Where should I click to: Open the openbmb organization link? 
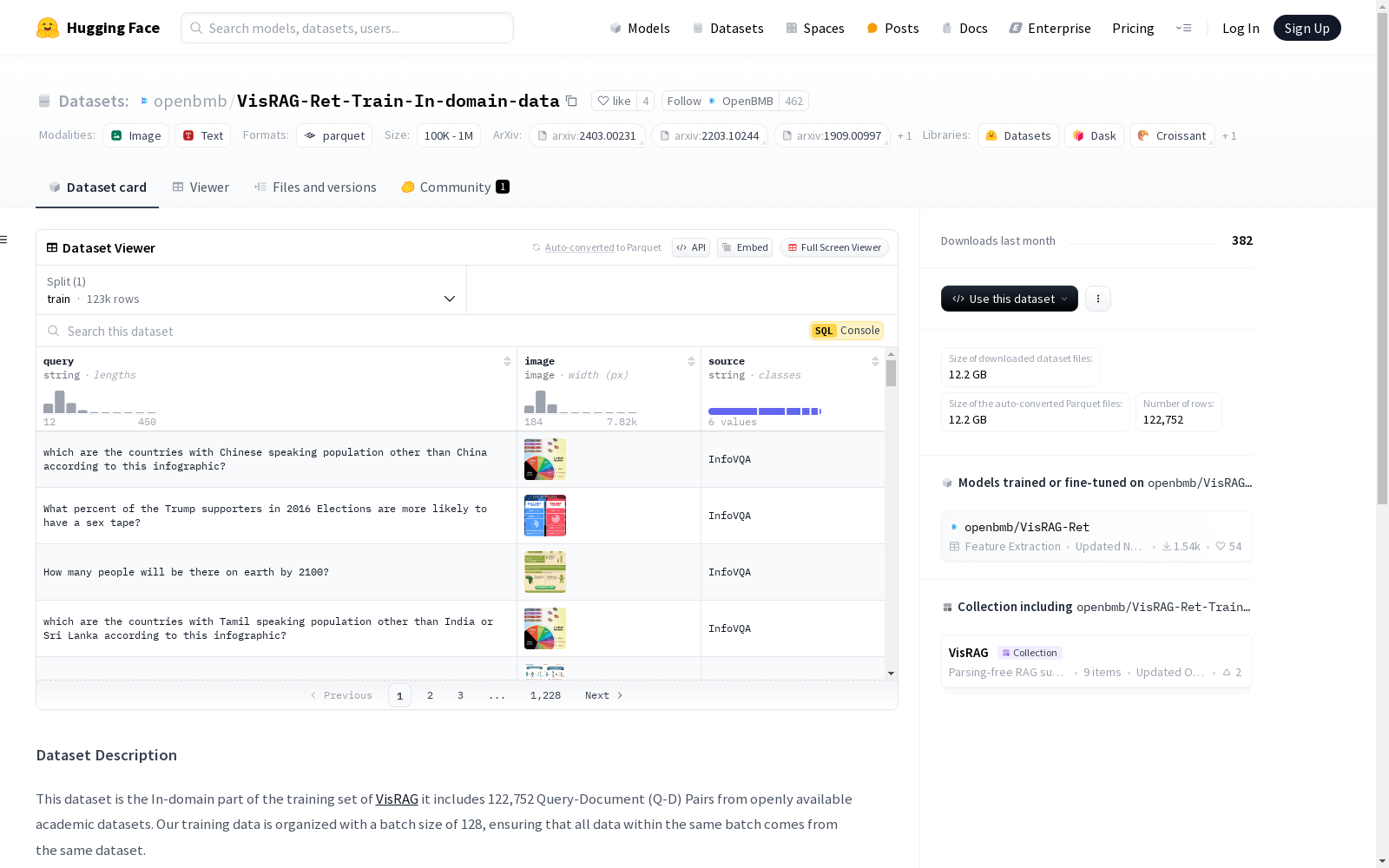coord(190,101)
